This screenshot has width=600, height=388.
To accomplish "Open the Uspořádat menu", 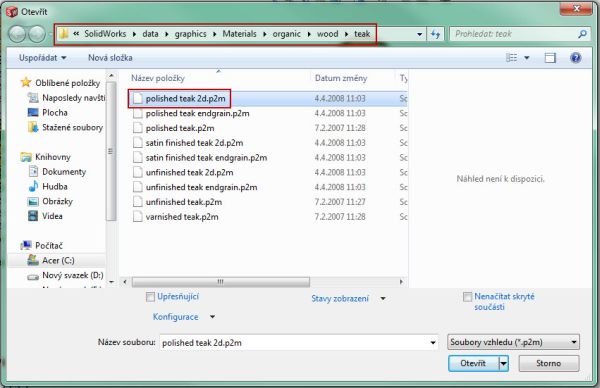I will [x=42, y=58].
